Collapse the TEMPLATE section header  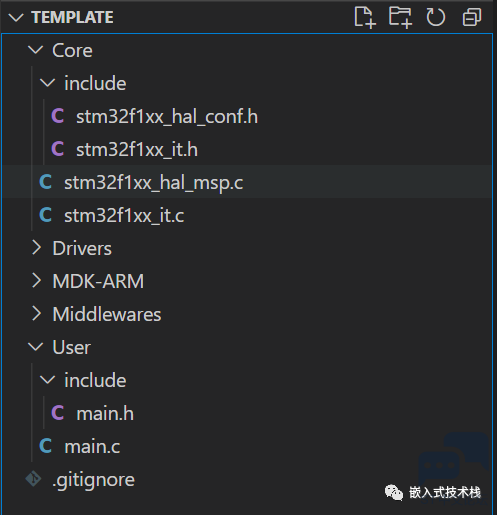(x=16, y=17)
